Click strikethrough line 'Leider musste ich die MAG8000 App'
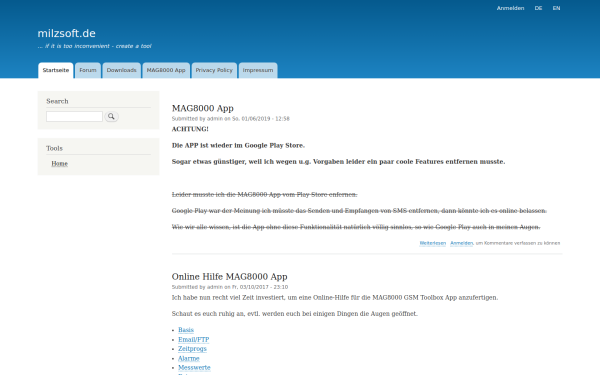 [264, 194]
